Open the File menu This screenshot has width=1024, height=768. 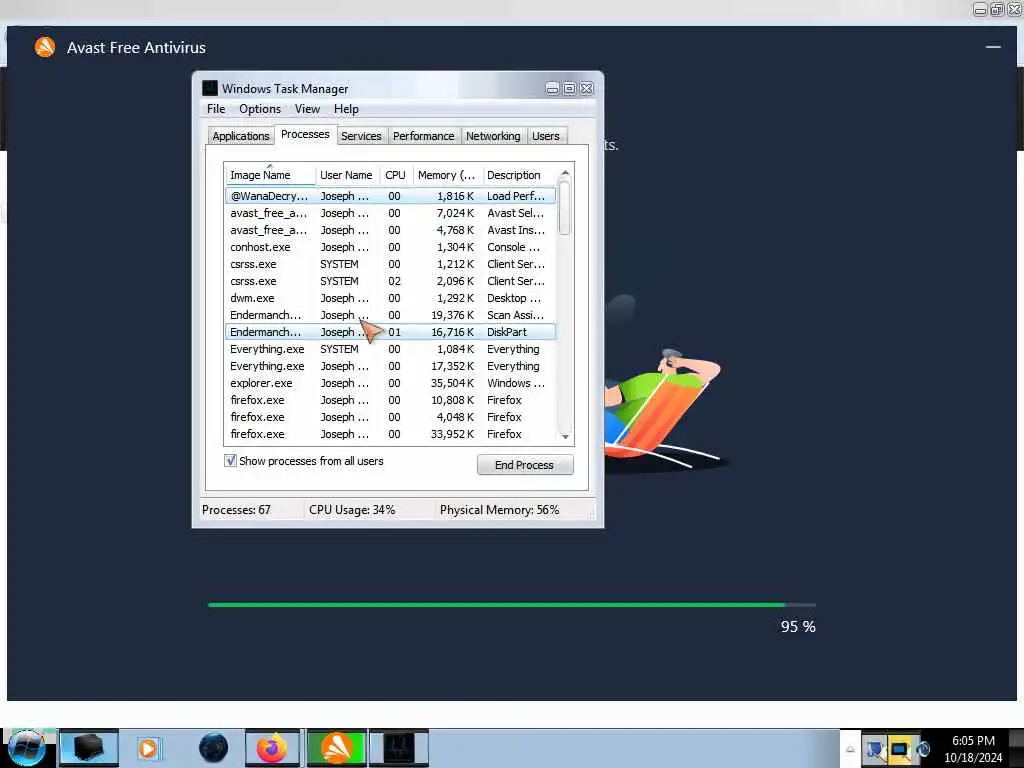[x=216, y=109]
